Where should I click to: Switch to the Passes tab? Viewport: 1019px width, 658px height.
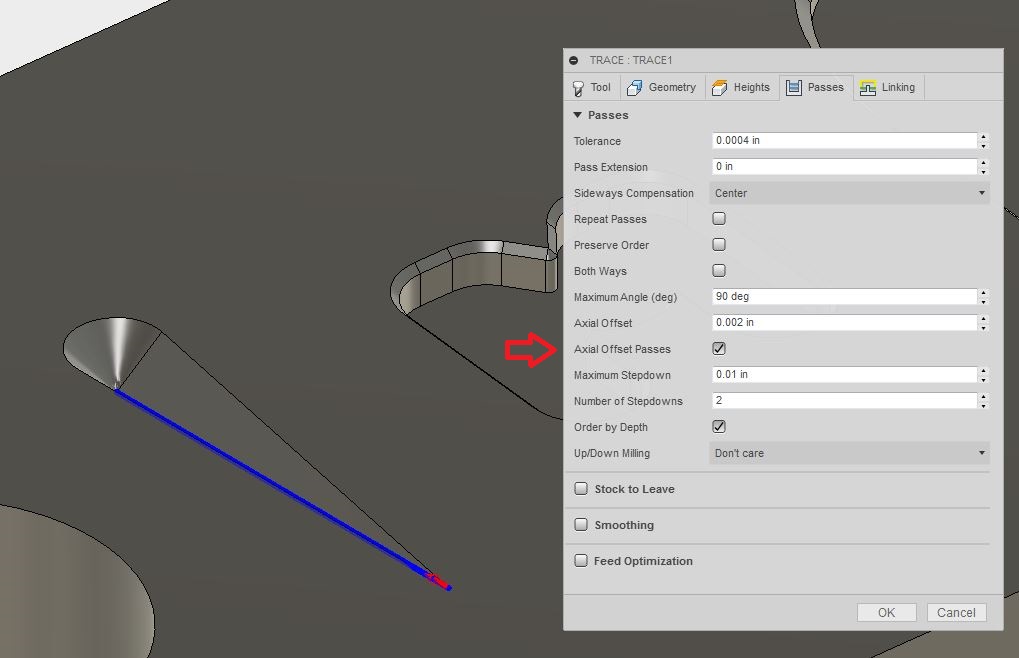[816, 87]
